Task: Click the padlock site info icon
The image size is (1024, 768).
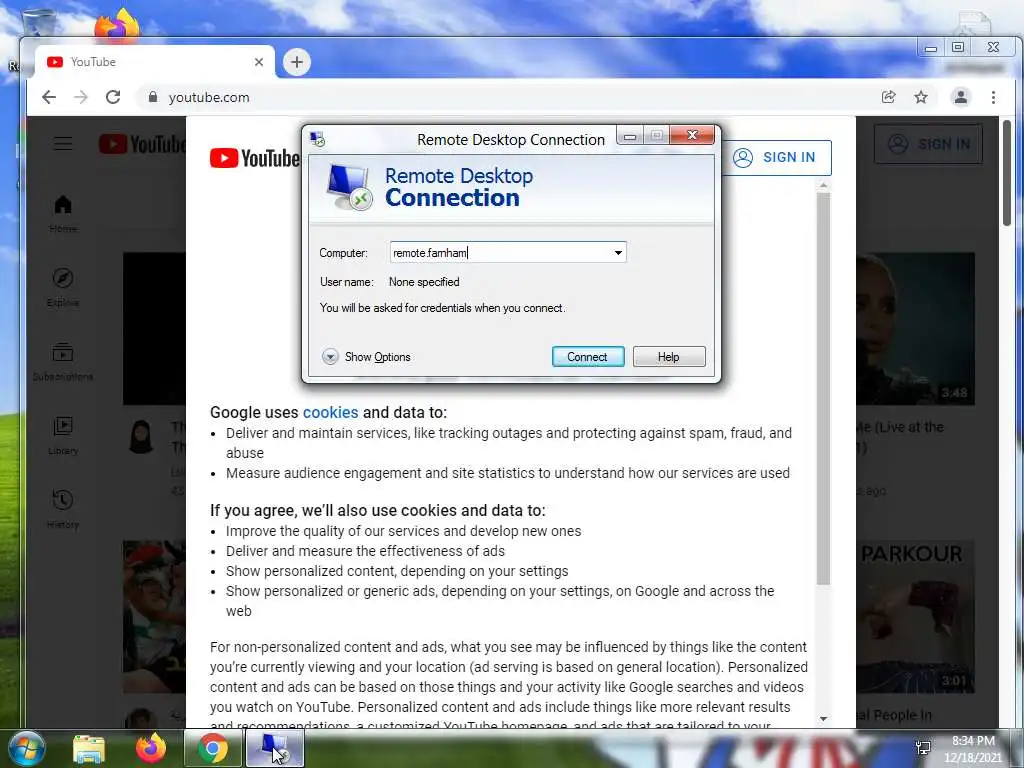Action: coord(153,97)
